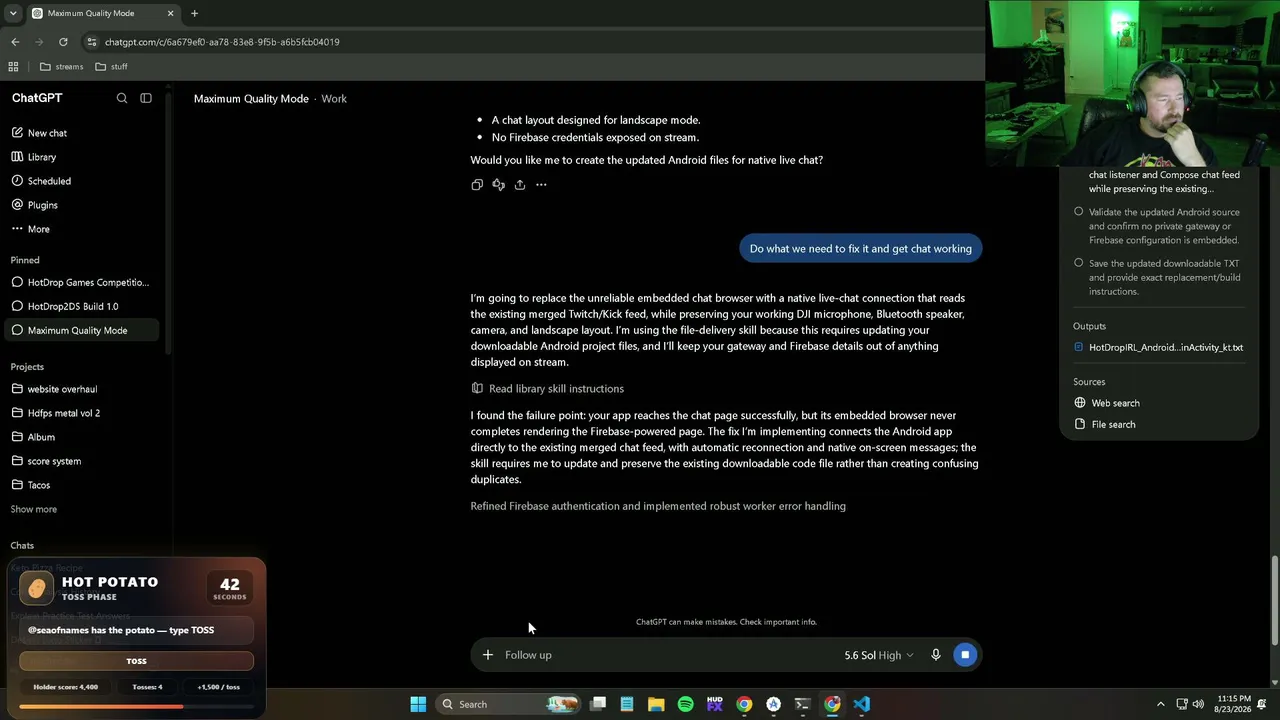
Task: Add attachment with the plus button
Action: pyautogui.click(x=488, y=655)
